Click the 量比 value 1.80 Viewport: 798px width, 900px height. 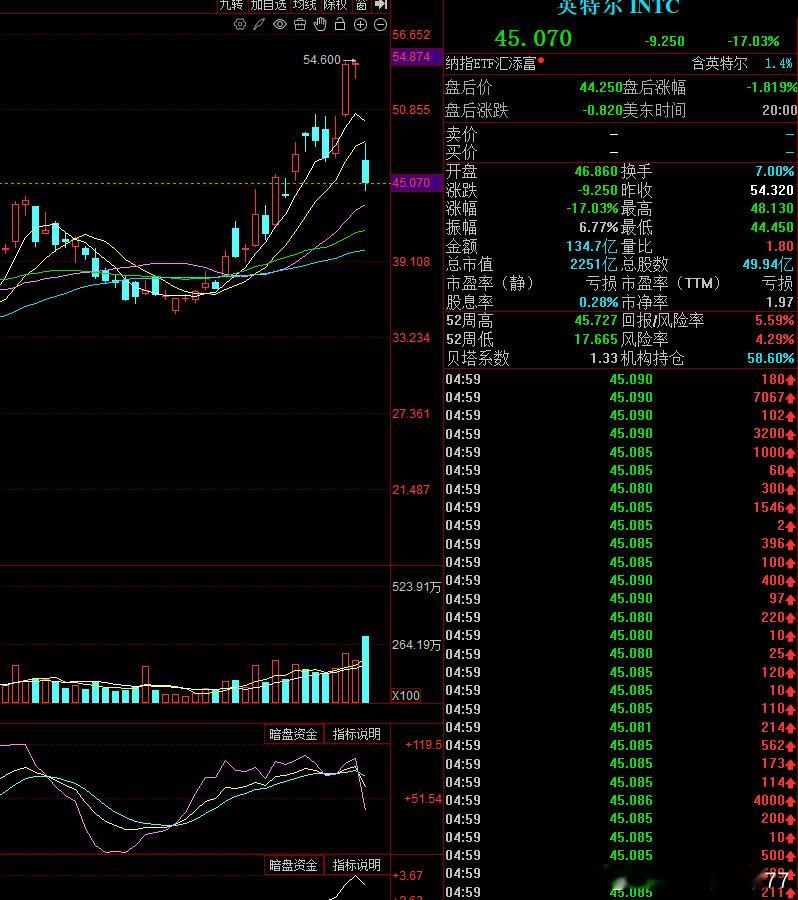tap(780, 246)
